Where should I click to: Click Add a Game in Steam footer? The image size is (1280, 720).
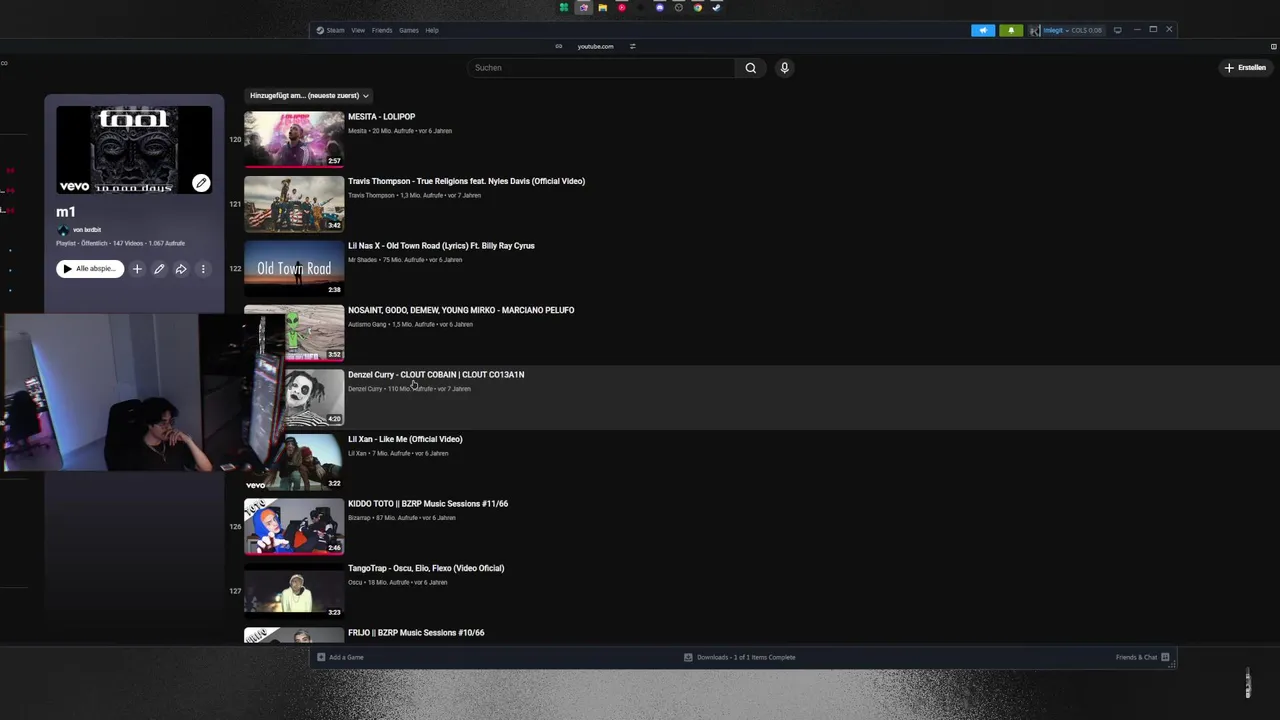pos(340,657)
